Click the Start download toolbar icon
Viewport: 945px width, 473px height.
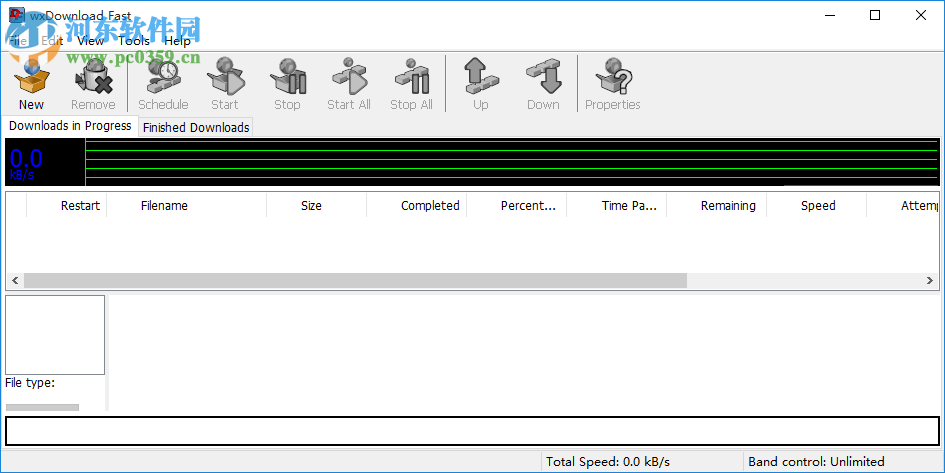point(225,83)
